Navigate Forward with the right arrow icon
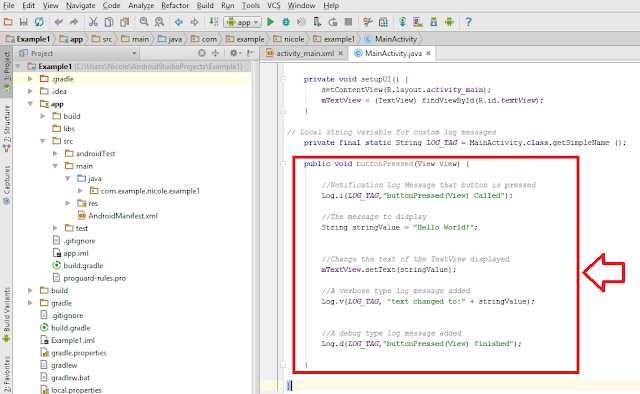The width and height of the screenshot is (640, 394). pos(194,22)
